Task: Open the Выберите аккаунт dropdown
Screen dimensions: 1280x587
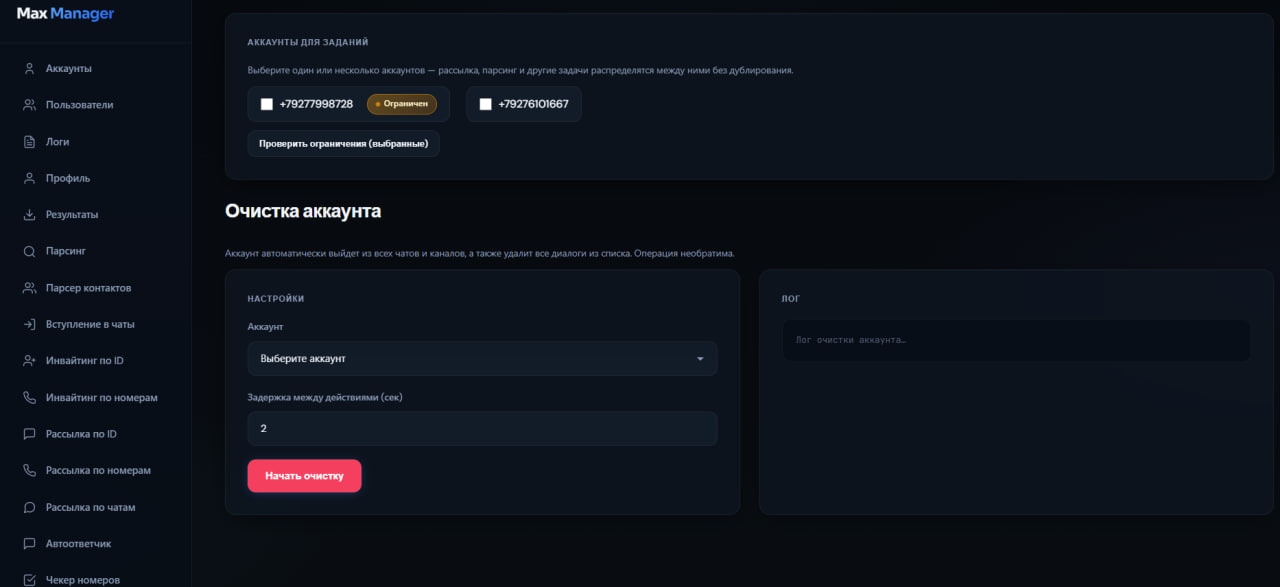Action: pos(482,358)
